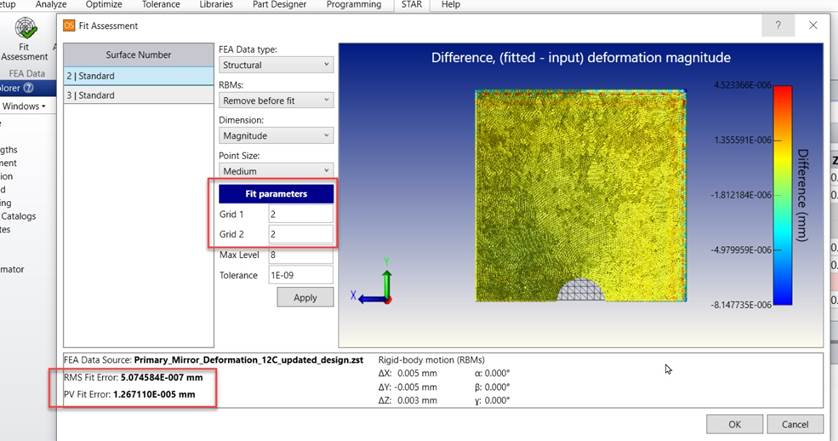Open the Dimension Magnitude dropdown
838x441 pixels.
(x=275, y=135)
